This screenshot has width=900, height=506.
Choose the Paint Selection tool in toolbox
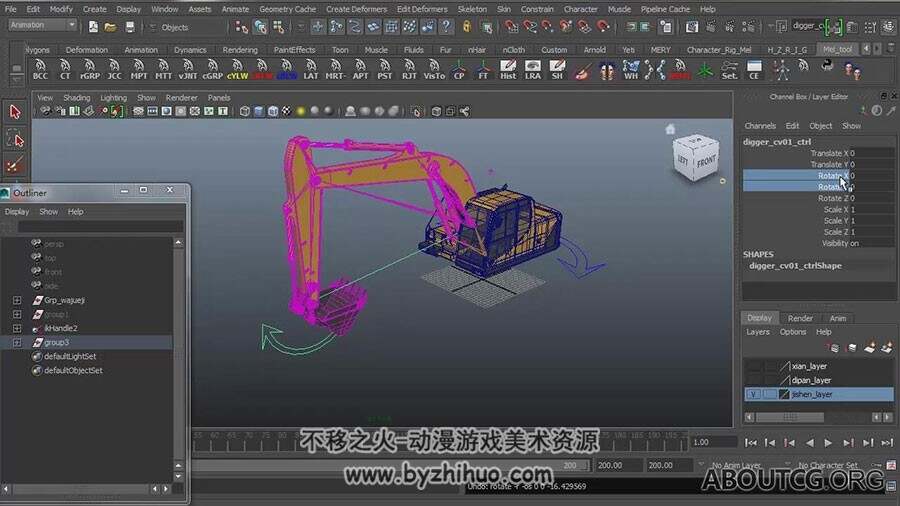(x=15, y=166)
